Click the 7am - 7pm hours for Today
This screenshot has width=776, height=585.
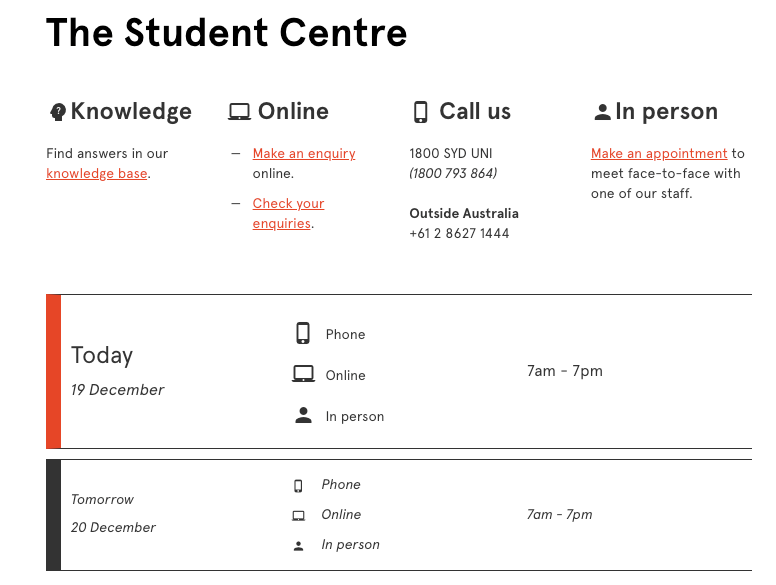click(x=565, y=372)
